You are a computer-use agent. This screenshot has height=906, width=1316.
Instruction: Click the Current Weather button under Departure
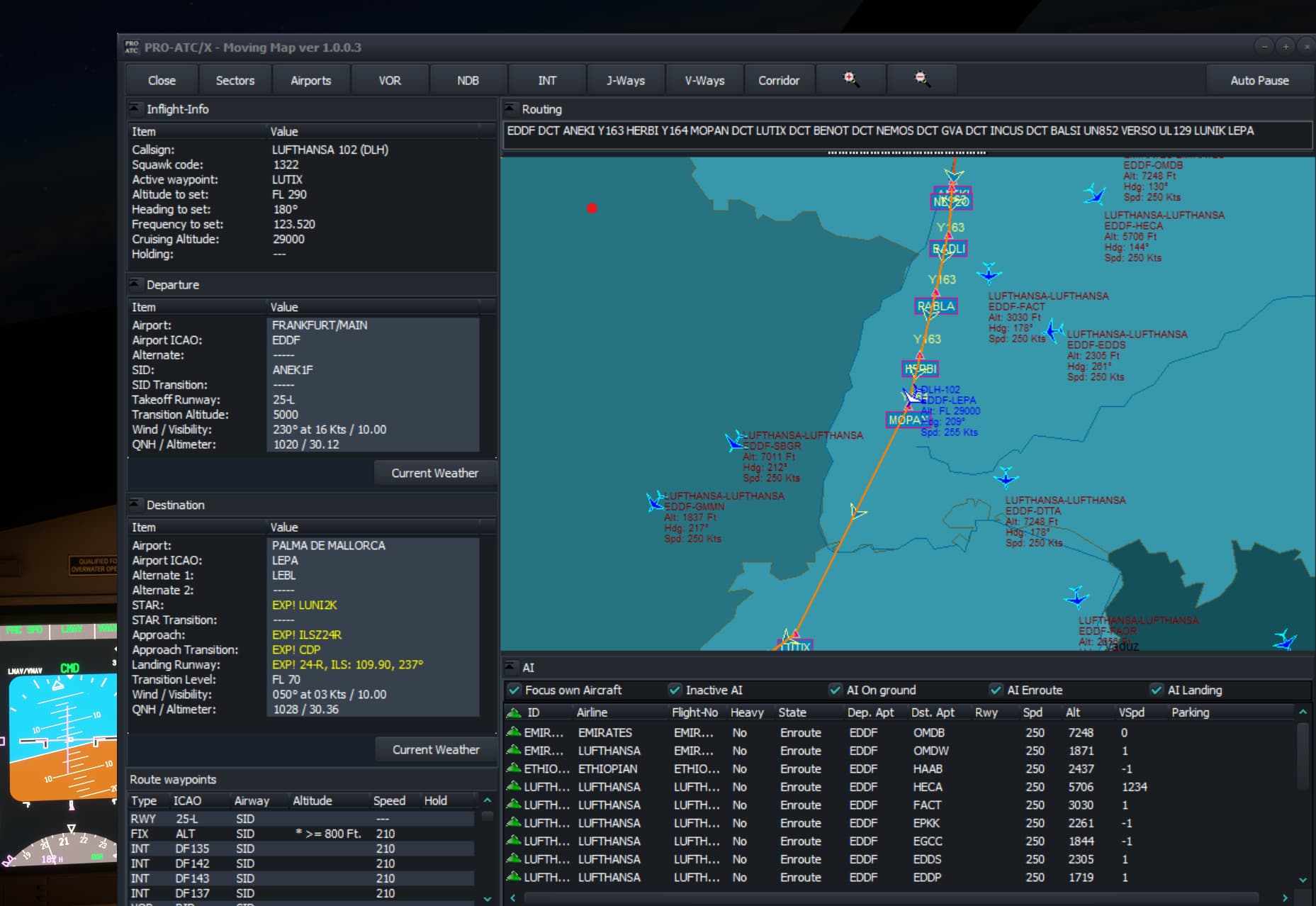click(x=434, y=473)
